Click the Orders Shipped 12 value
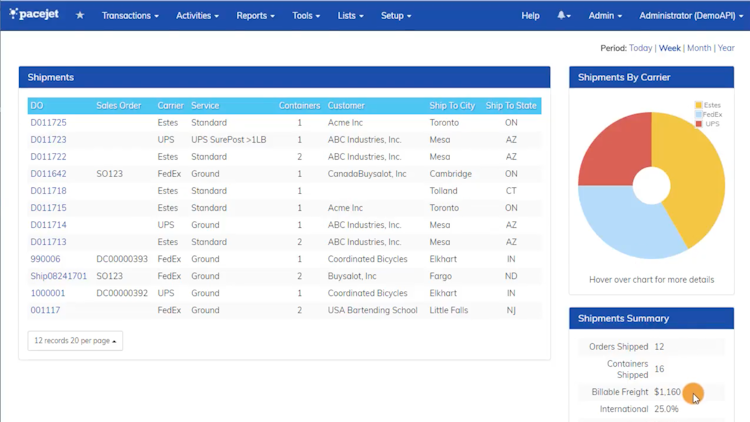The height and width of the screenshot is (422, 750). coord(659,346)
